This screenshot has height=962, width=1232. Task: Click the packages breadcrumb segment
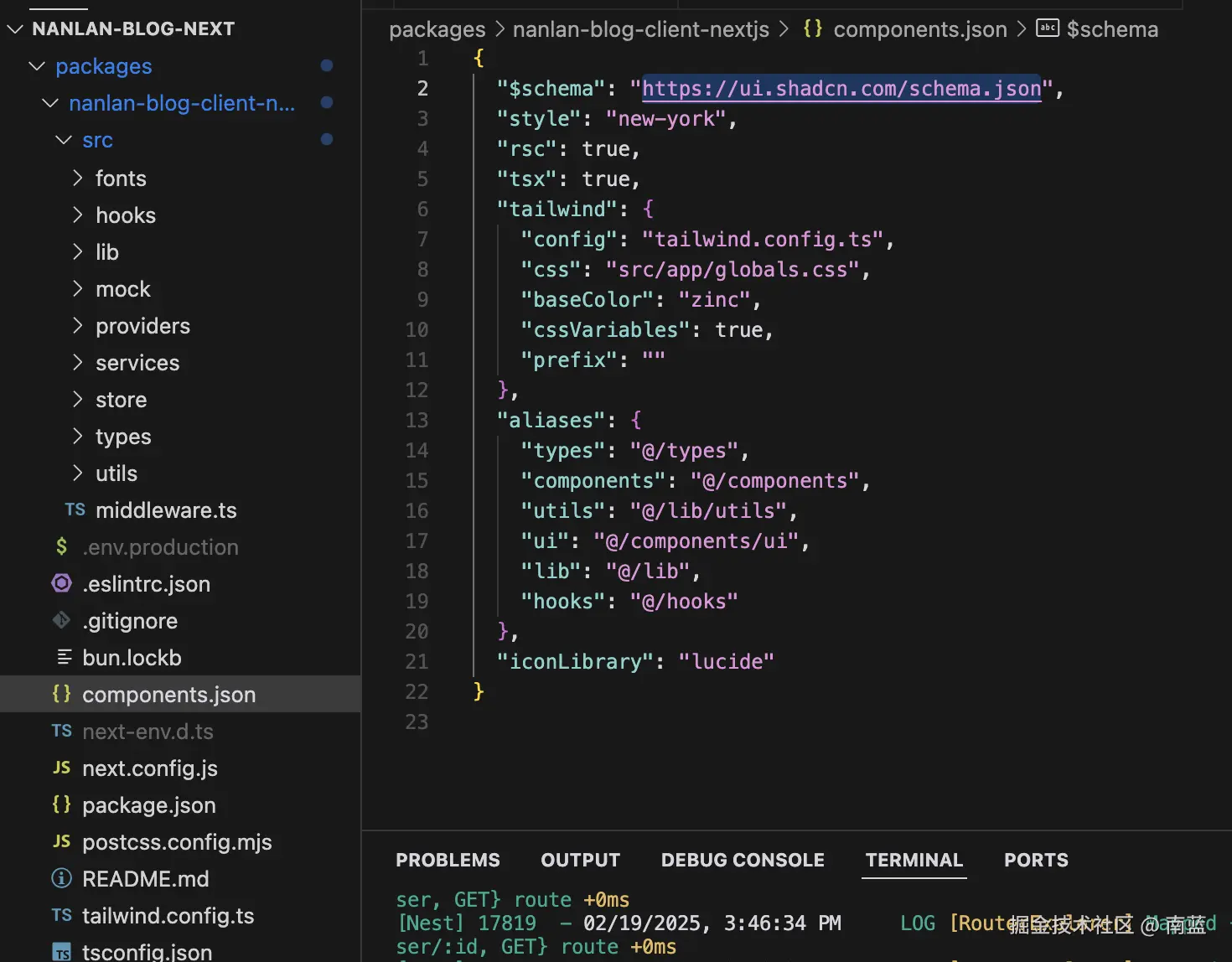[x=437, y=29]
